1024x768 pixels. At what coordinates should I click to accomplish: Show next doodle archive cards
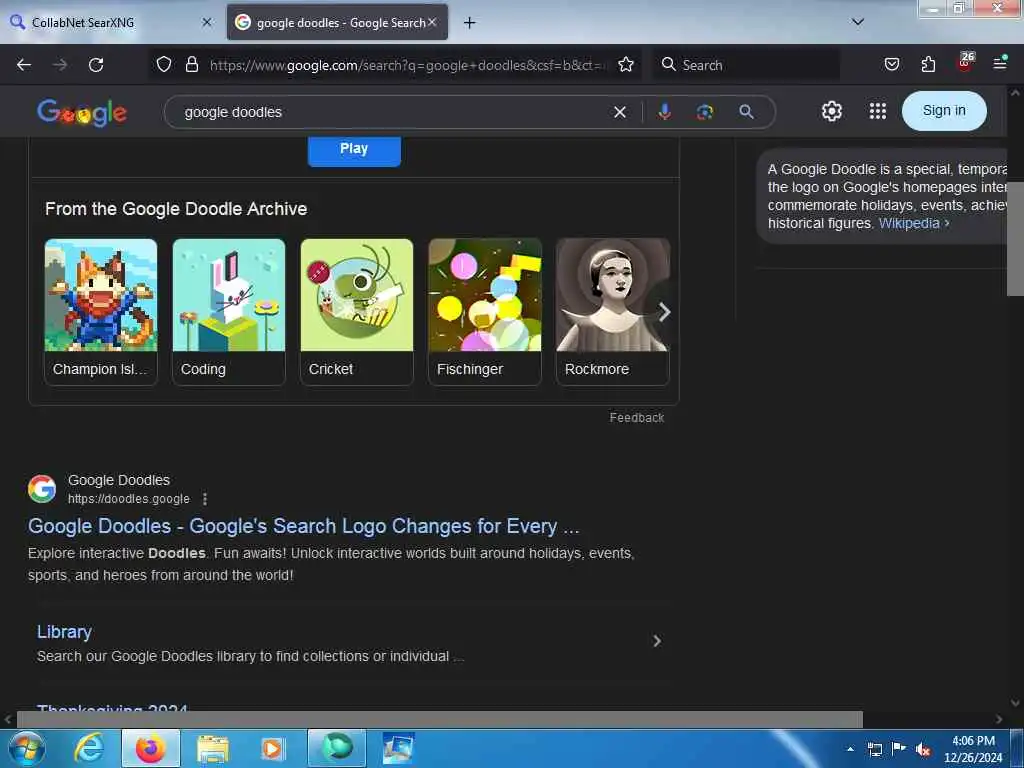coord(664,312)
